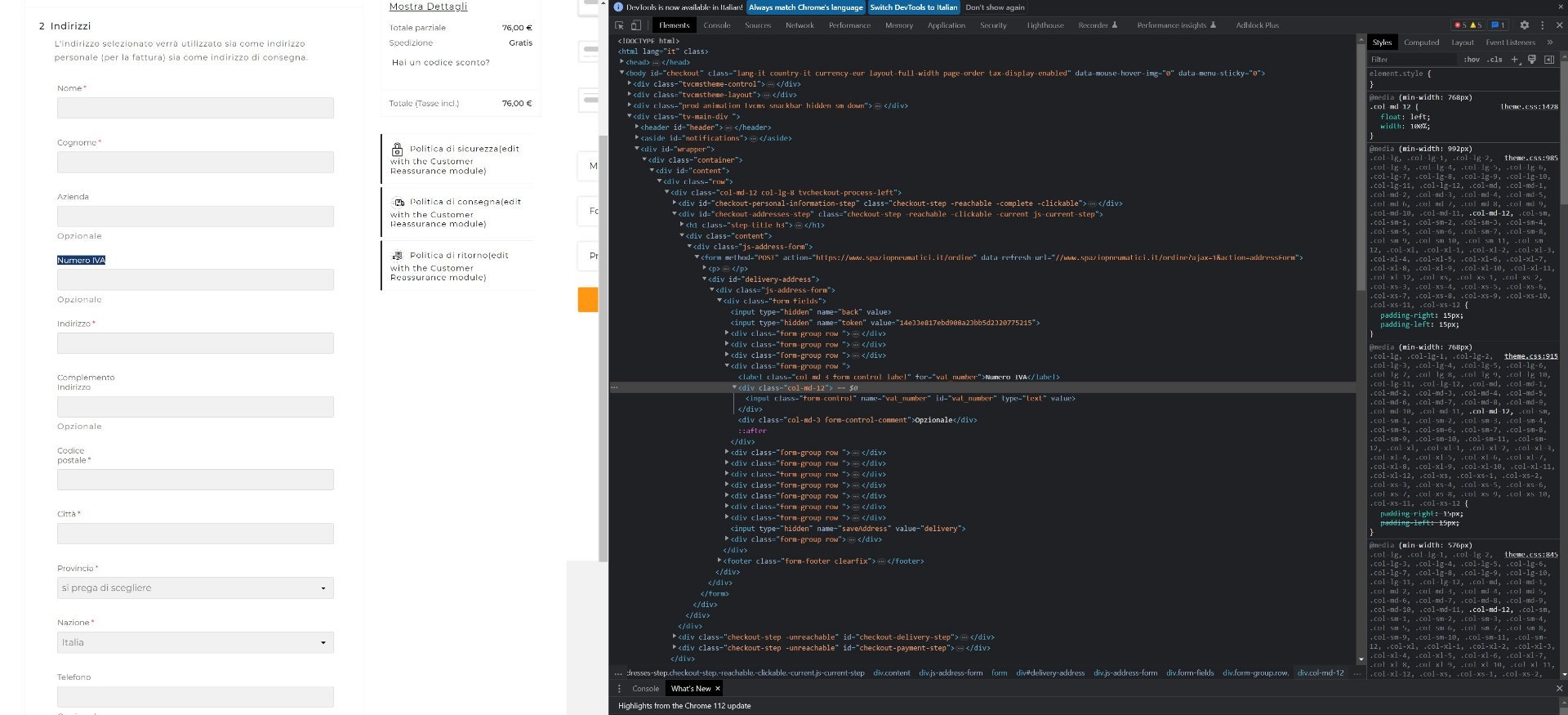
Task: Click Always match Chrome's language button
Action: coord(805,7)
